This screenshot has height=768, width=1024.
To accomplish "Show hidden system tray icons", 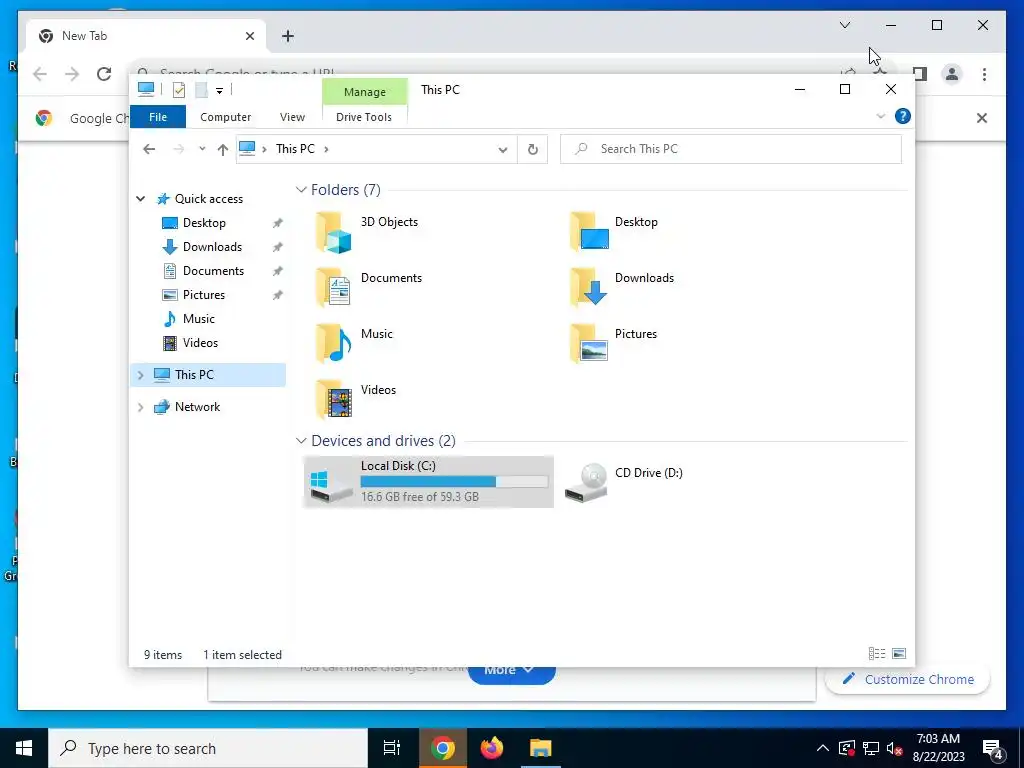I will click(823, 748).
